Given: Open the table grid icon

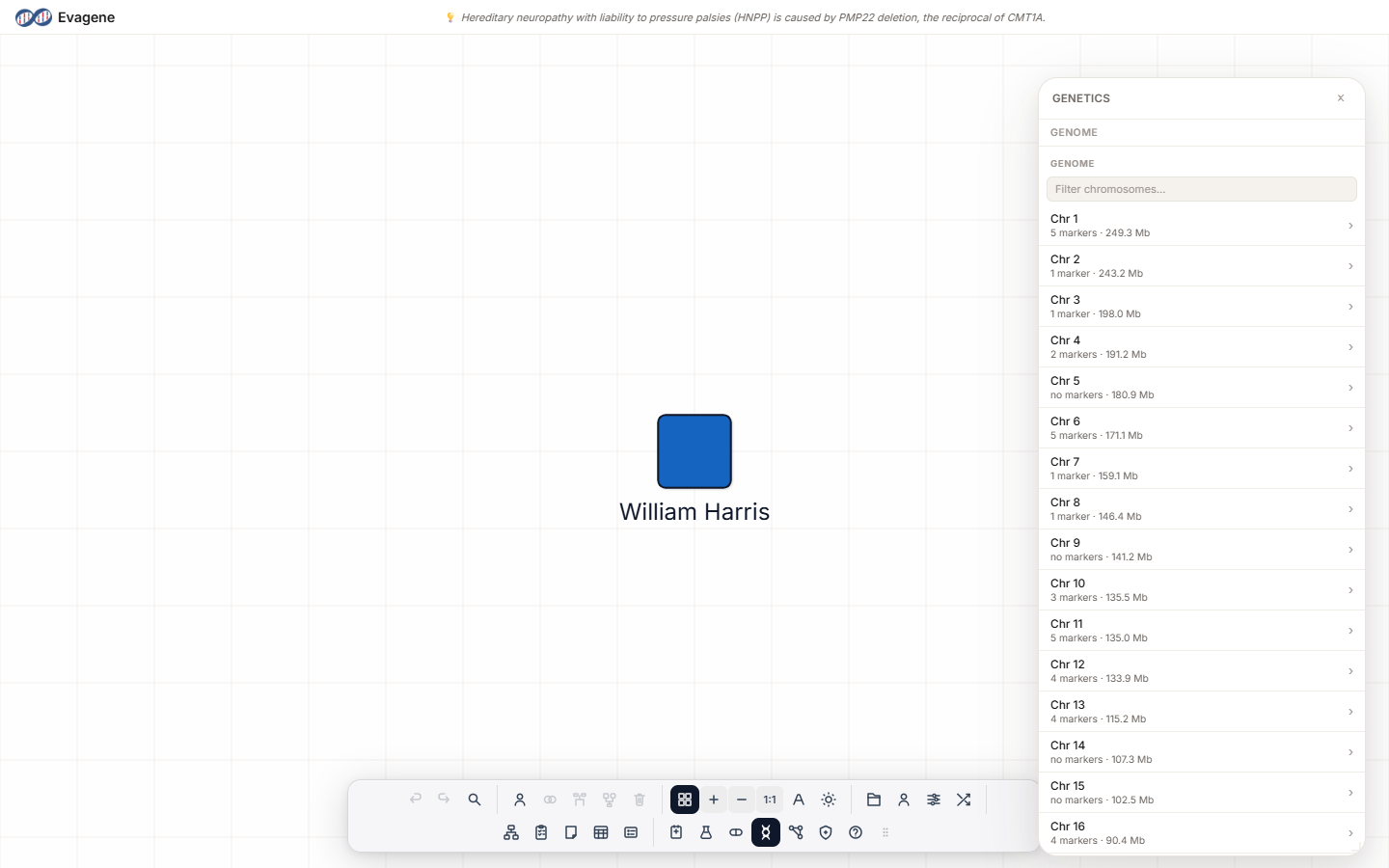Looking at the screenshot, I should point(601,832).
